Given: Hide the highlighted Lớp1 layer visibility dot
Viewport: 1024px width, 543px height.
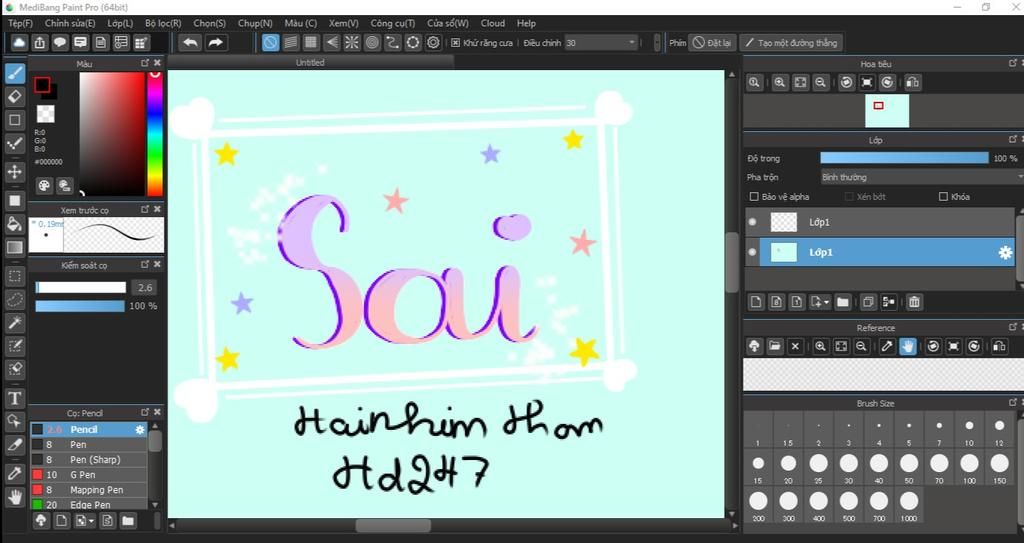Looking at the screenshot, I should [x=752, y=252].
